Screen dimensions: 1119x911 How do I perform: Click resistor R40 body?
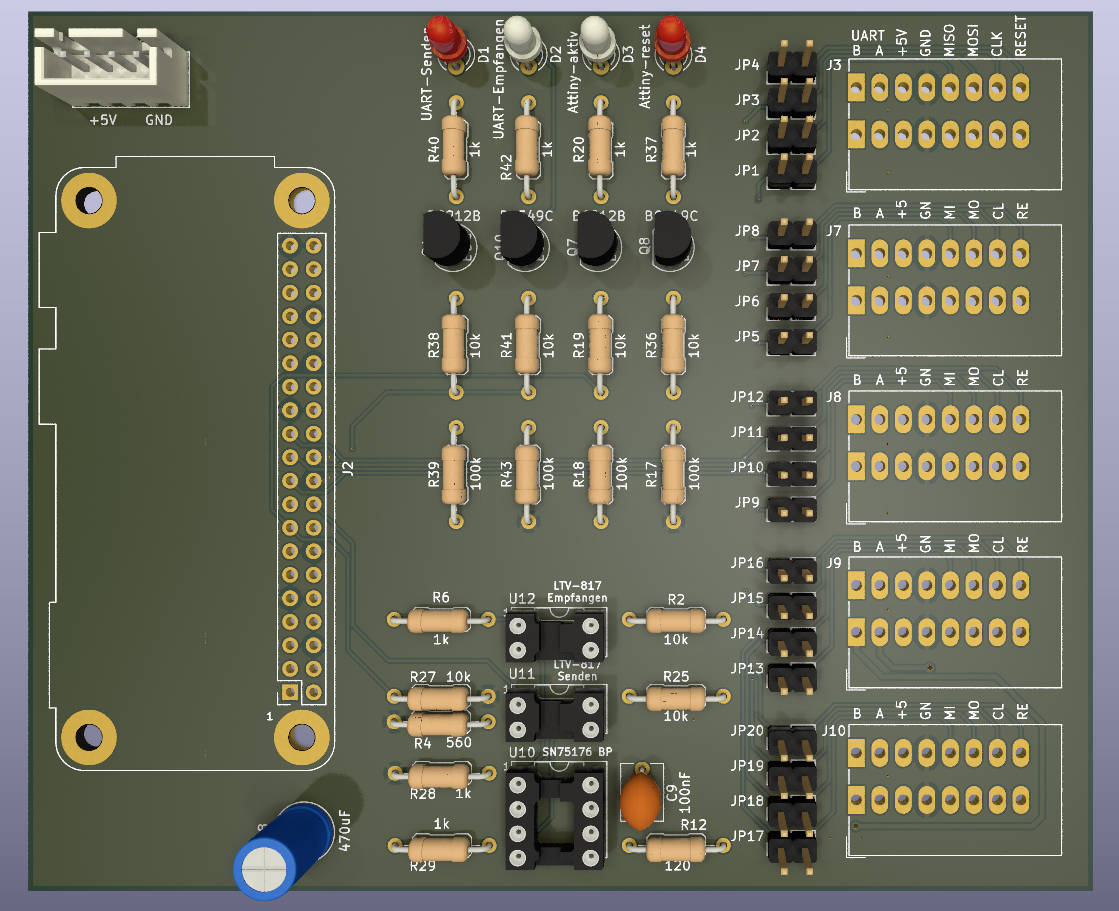(455, 148)
